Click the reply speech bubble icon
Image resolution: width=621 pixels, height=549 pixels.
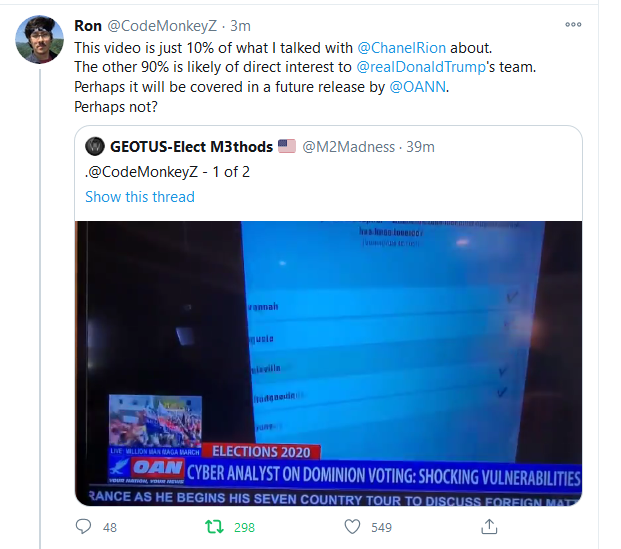pos(83,527)
